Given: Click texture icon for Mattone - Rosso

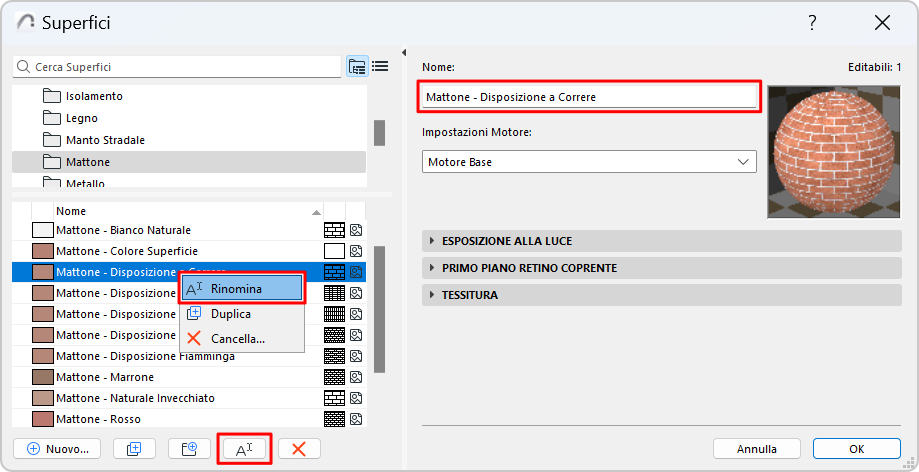Looking at the screenshot, I should pos(356,419).
